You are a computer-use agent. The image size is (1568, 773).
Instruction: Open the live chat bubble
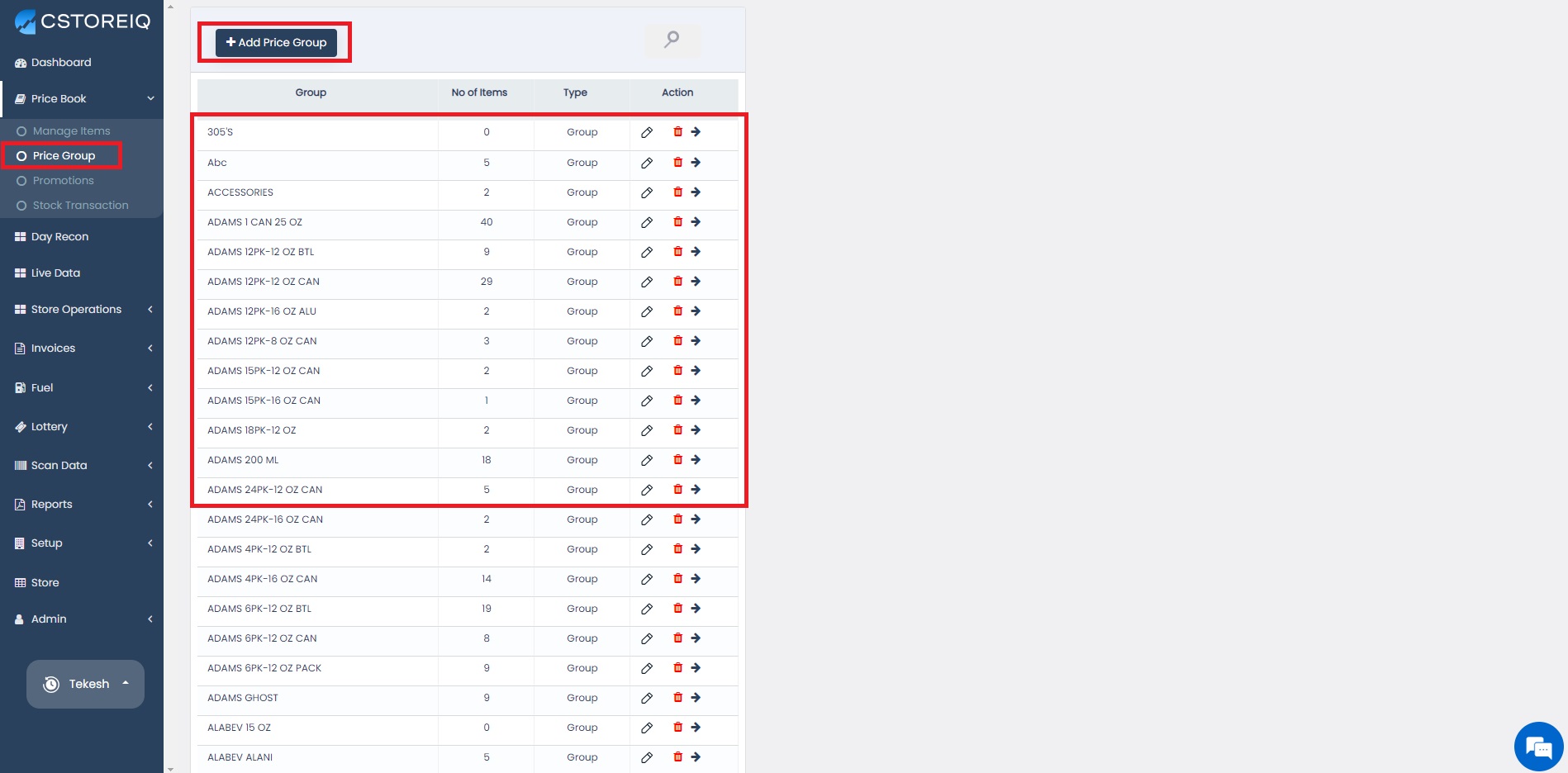point(1538,747)
